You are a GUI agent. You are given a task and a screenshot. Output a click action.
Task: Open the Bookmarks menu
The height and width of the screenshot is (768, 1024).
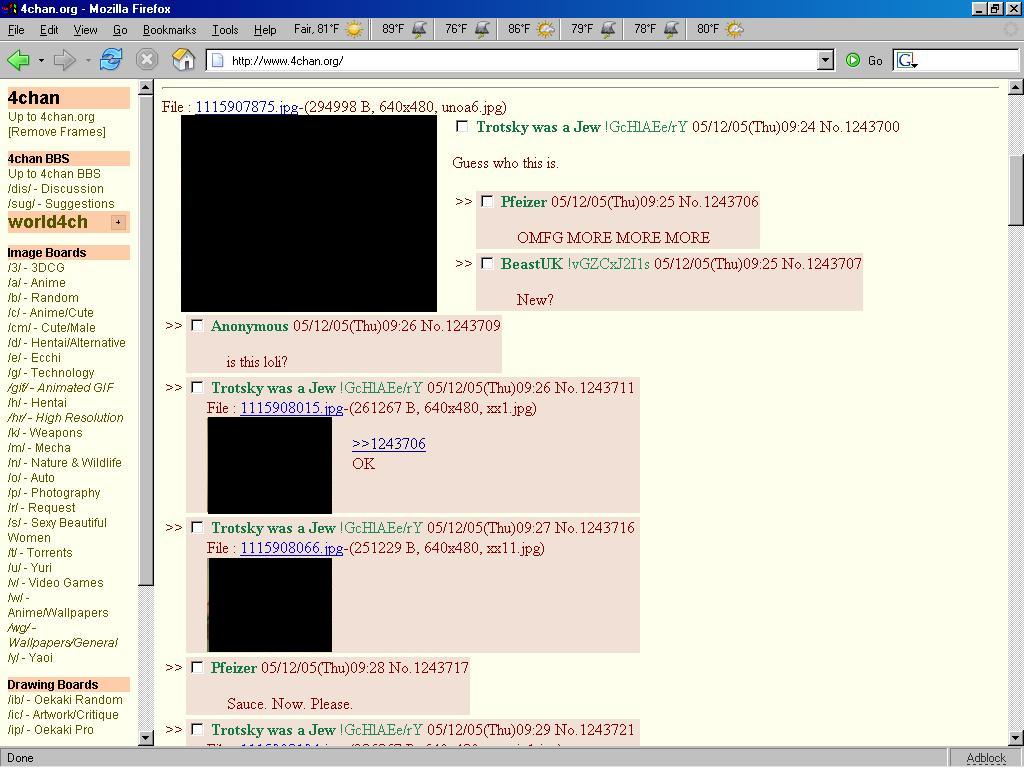pyautogui.click(x=169, y=30)
